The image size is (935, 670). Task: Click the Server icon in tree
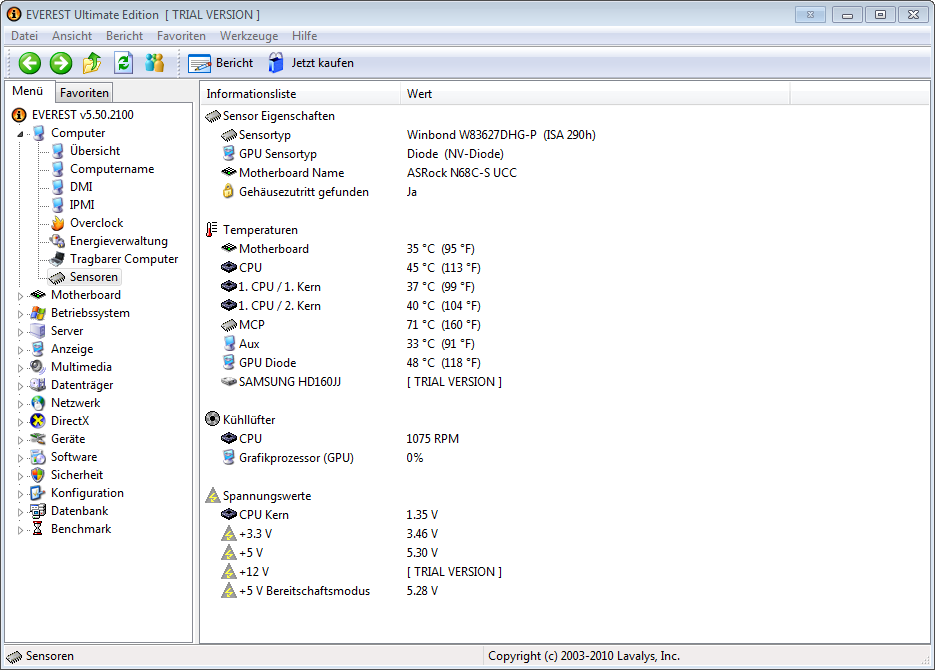pyautogui.click(x=38, y=331)
